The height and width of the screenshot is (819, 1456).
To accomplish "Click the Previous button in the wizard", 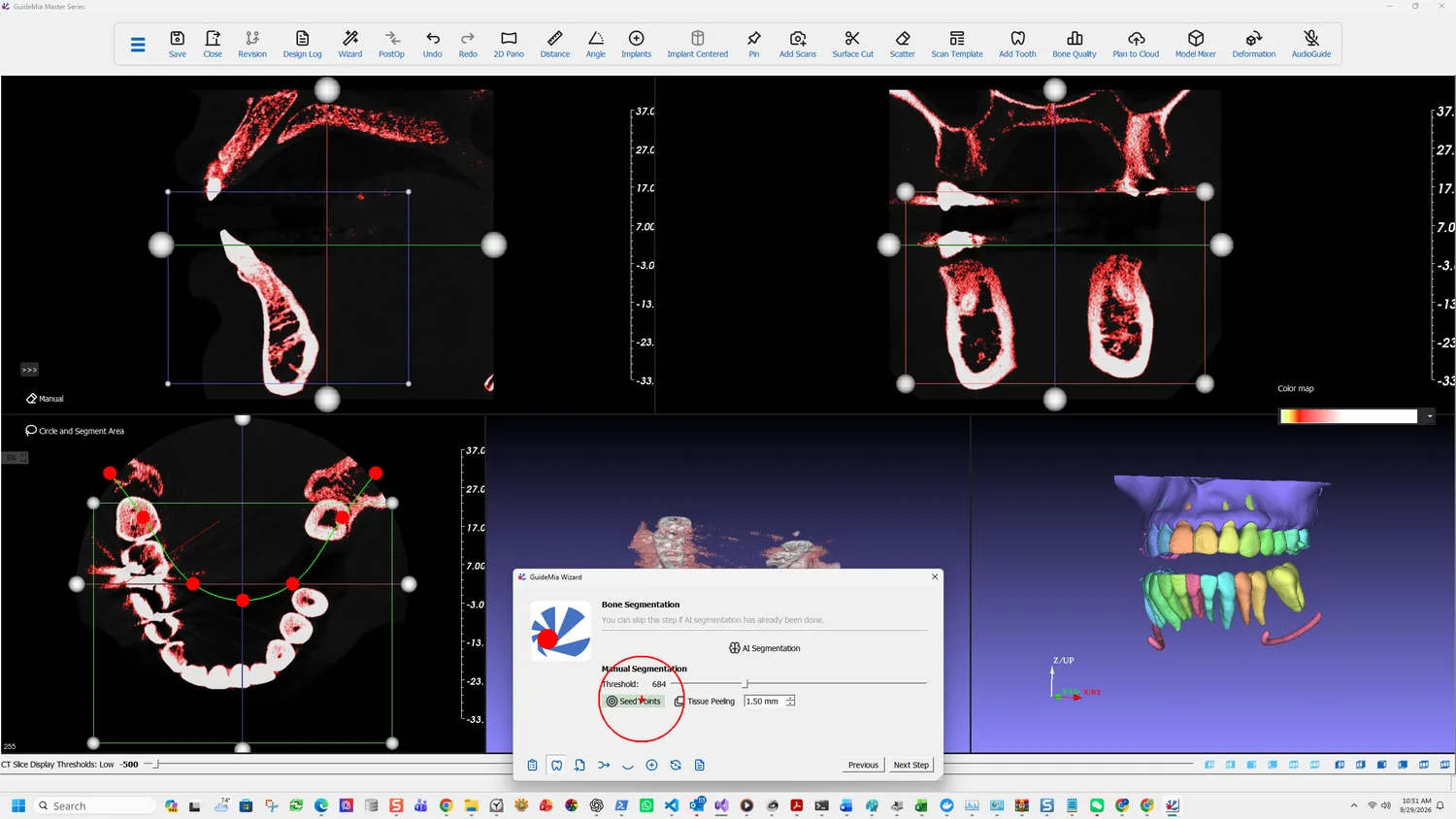I will click(x=863, y=765).
